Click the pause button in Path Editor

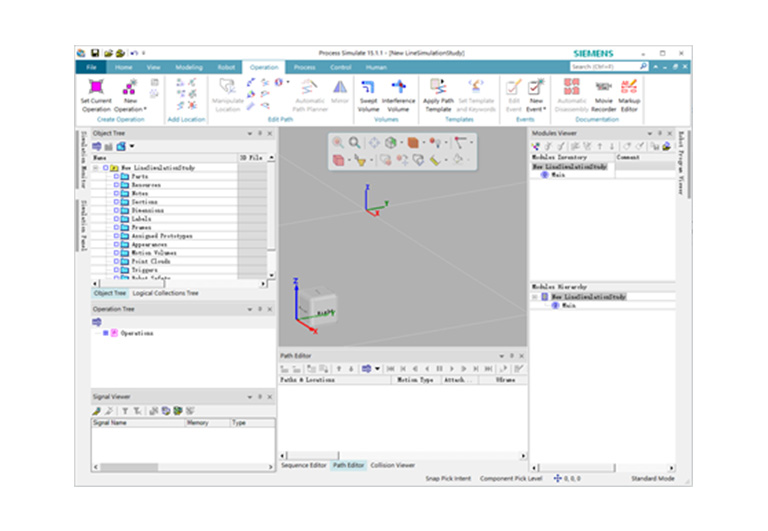pos(439,368)
